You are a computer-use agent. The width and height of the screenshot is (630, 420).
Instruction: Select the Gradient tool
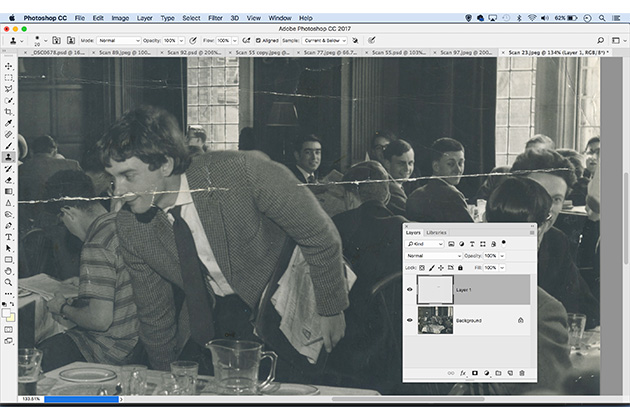8,191
